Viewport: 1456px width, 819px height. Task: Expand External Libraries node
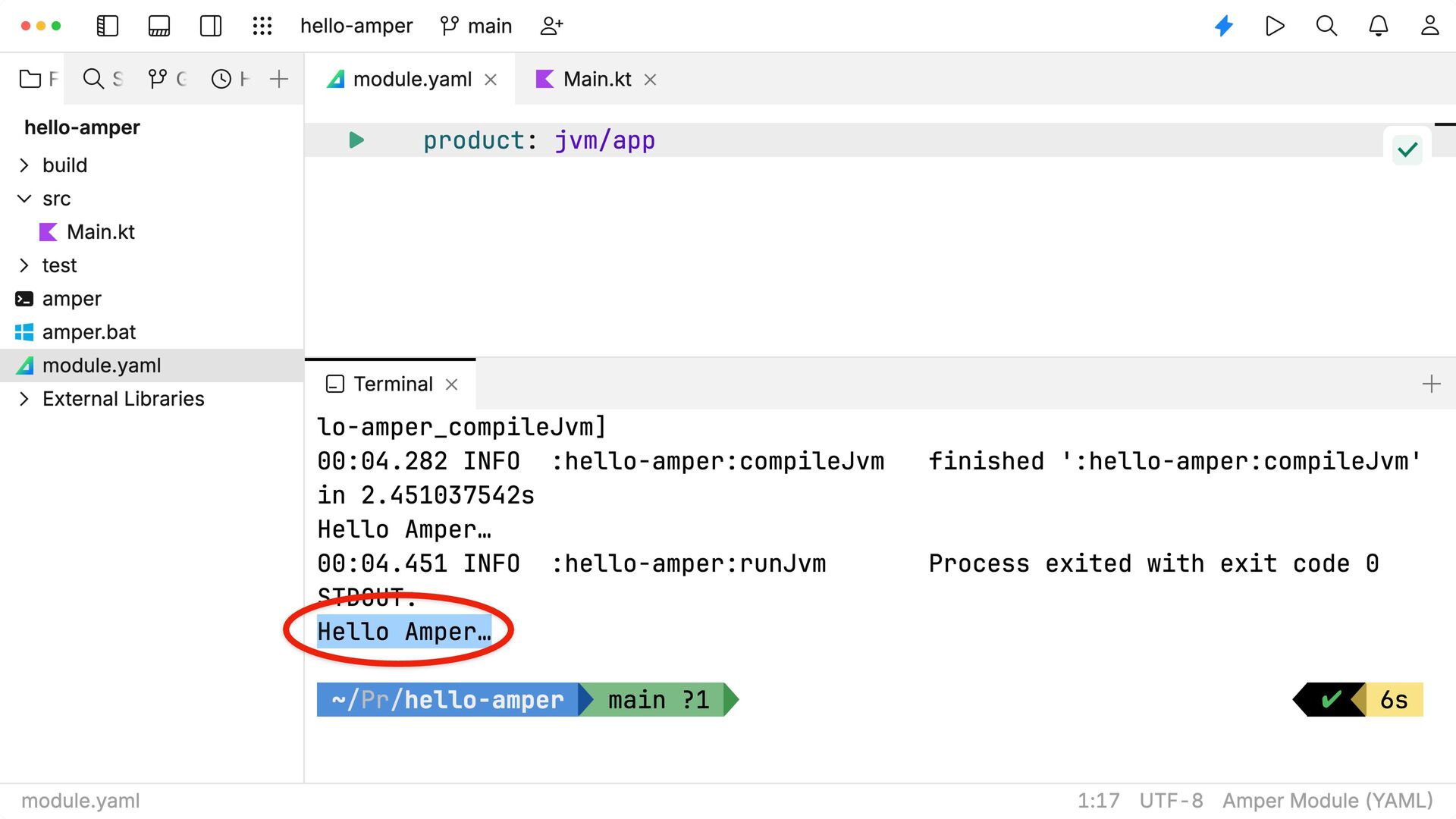[x=24, y=399]
